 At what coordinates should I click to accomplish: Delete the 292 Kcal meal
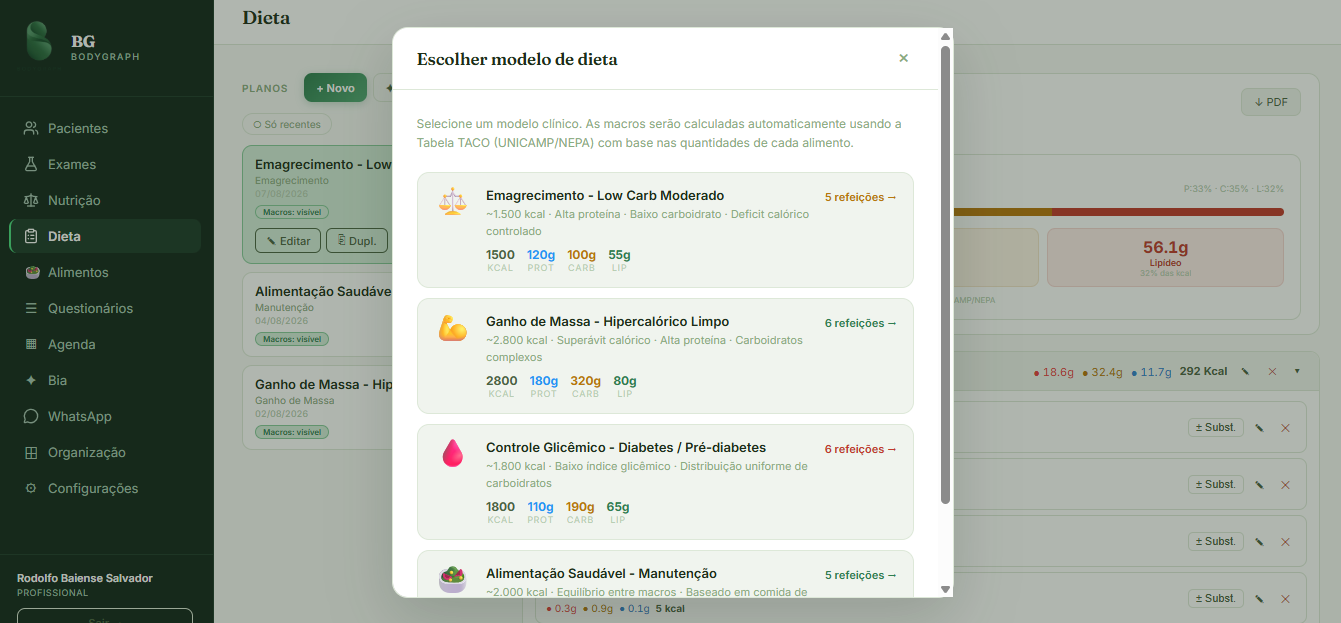click(1272, 371)
